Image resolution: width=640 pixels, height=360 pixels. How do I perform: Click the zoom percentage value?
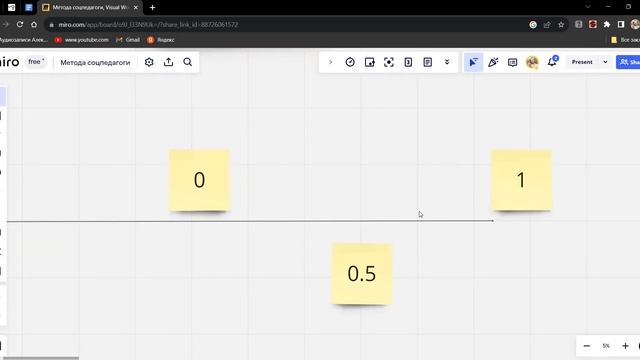606,346
